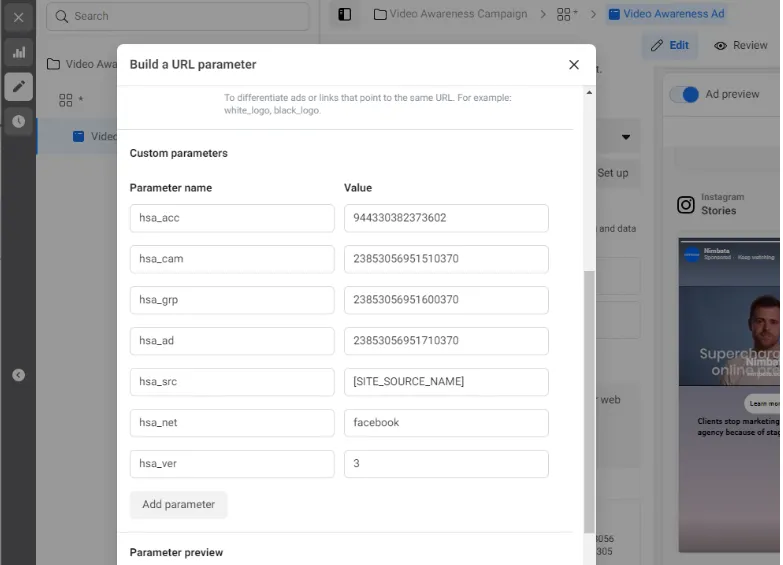Close the Ads Manager editor with X icon

[x=18, y=17]
